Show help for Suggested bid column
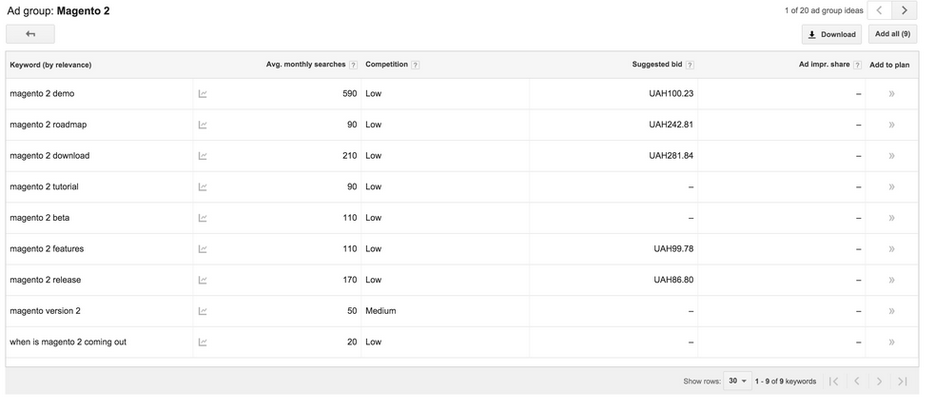Image resolution: width=927 pixels, height=399 pixels. [690, 65]
